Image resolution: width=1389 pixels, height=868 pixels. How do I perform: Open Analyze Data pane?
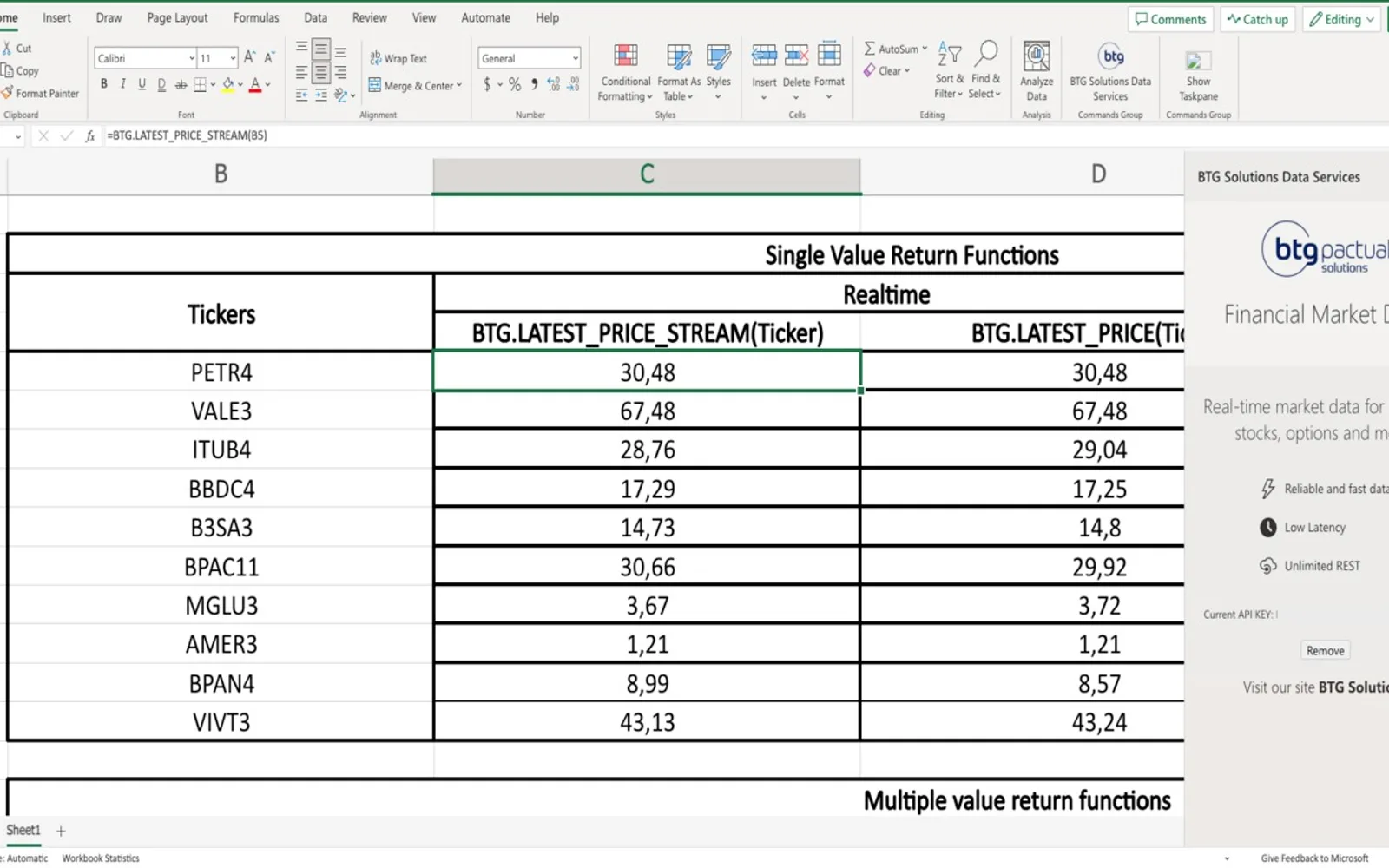click(x=1037, y=72)
